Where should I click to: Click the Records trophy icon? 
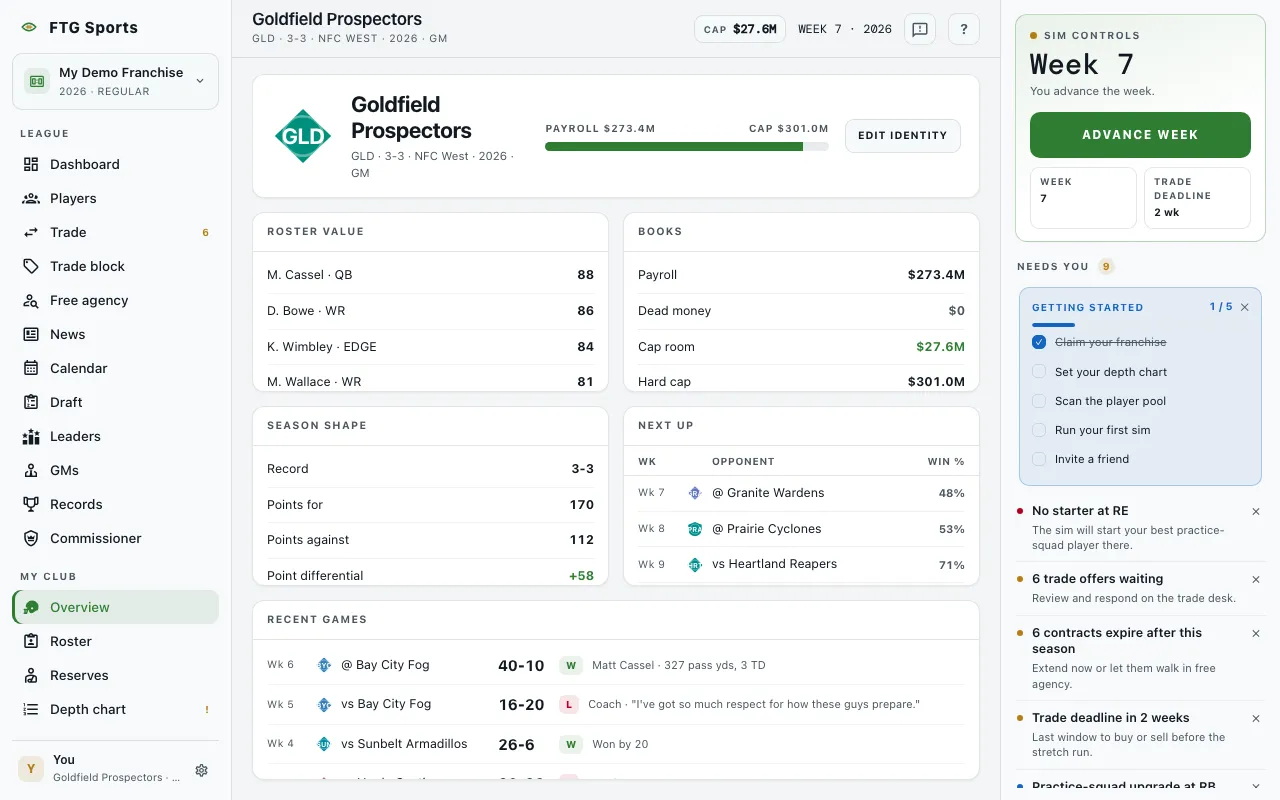[x=31, y=504]
